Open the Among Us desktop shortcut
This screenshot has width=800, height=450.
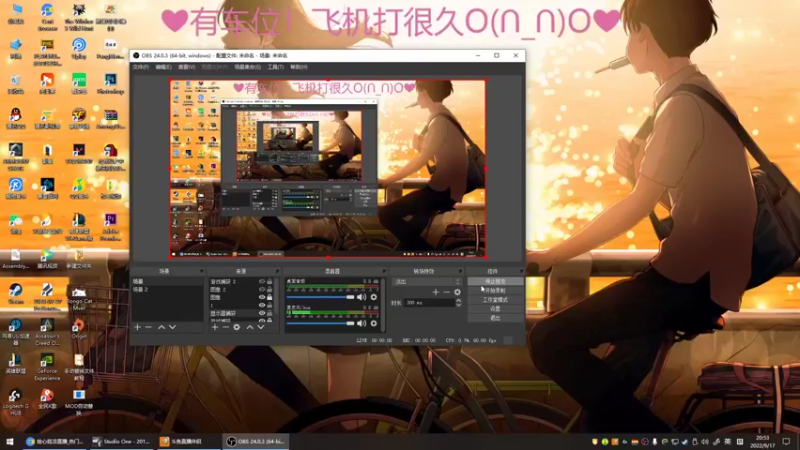pos(110,157)
